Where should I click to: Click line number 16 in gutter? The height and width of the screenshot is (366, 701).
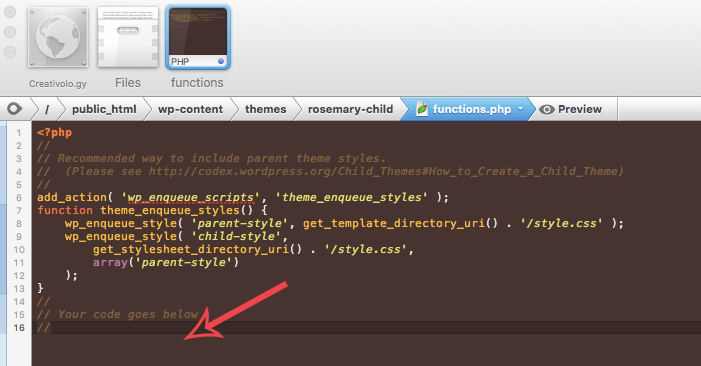click(19, 328)
